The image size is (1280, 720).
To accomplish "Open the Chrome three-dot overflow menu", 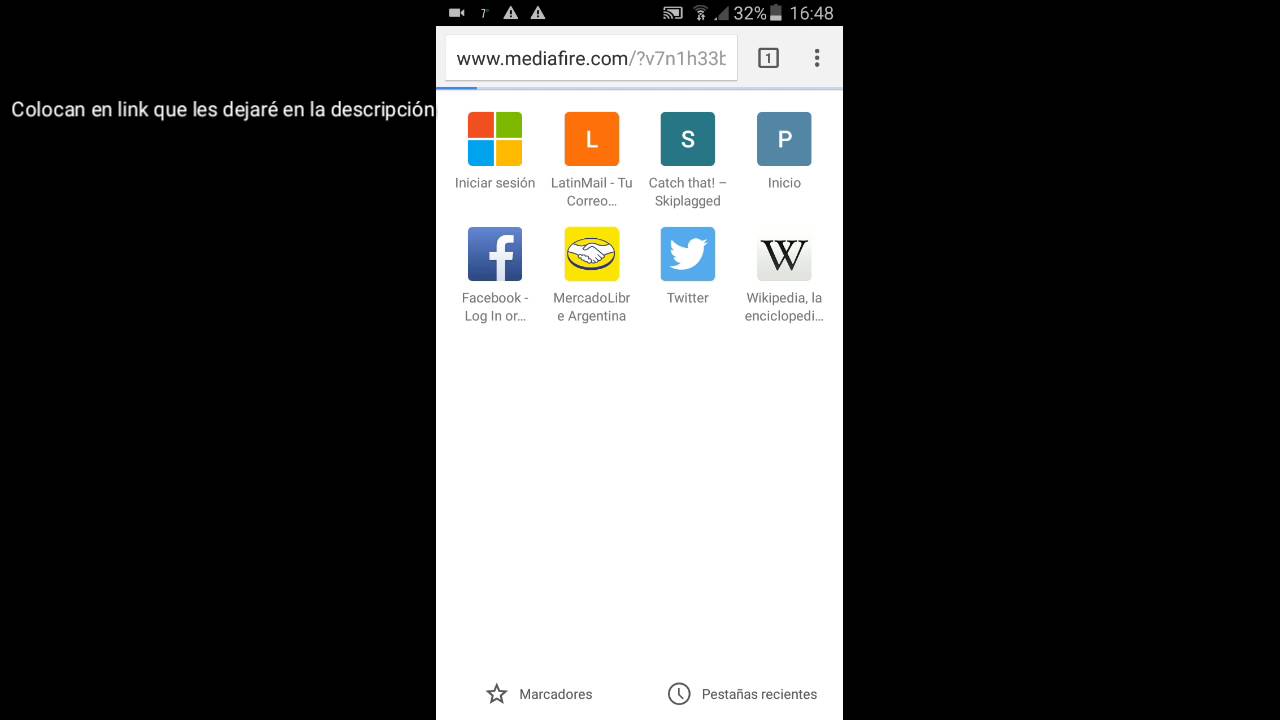I will point(817,58).
